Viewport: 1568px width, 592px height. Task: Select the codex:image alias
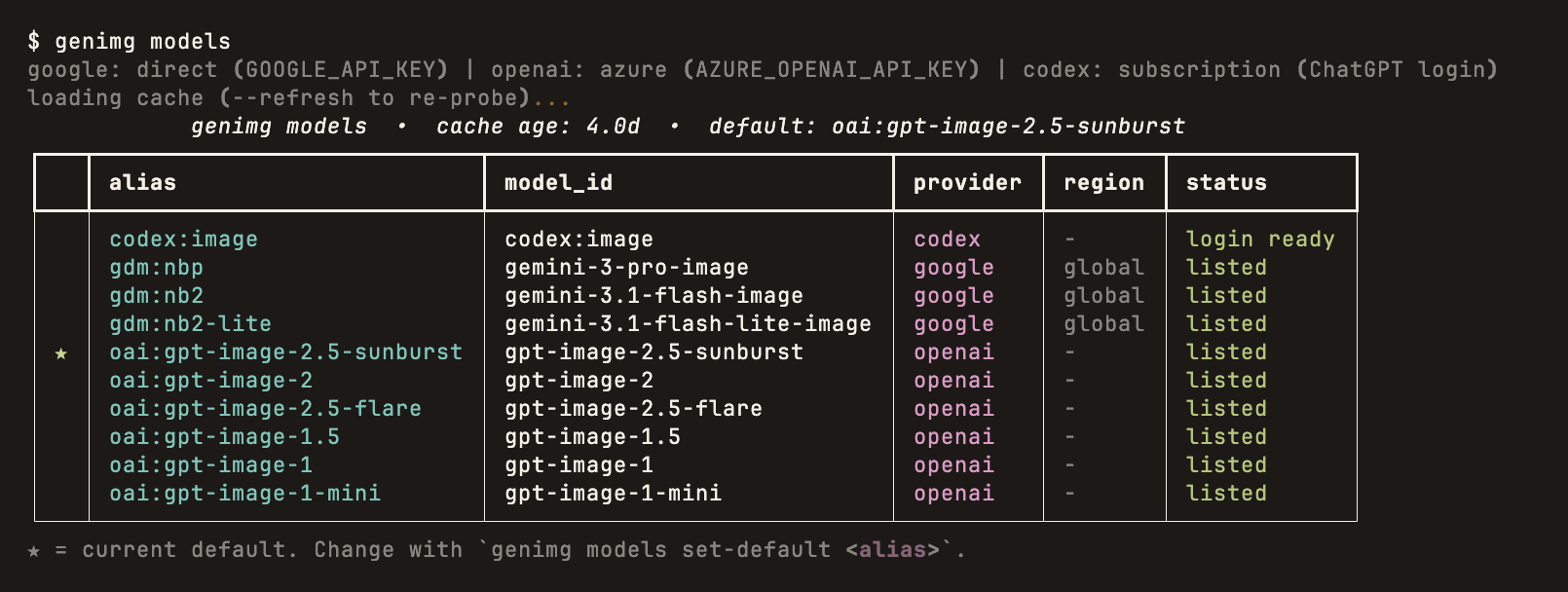(x=183, y=240)
